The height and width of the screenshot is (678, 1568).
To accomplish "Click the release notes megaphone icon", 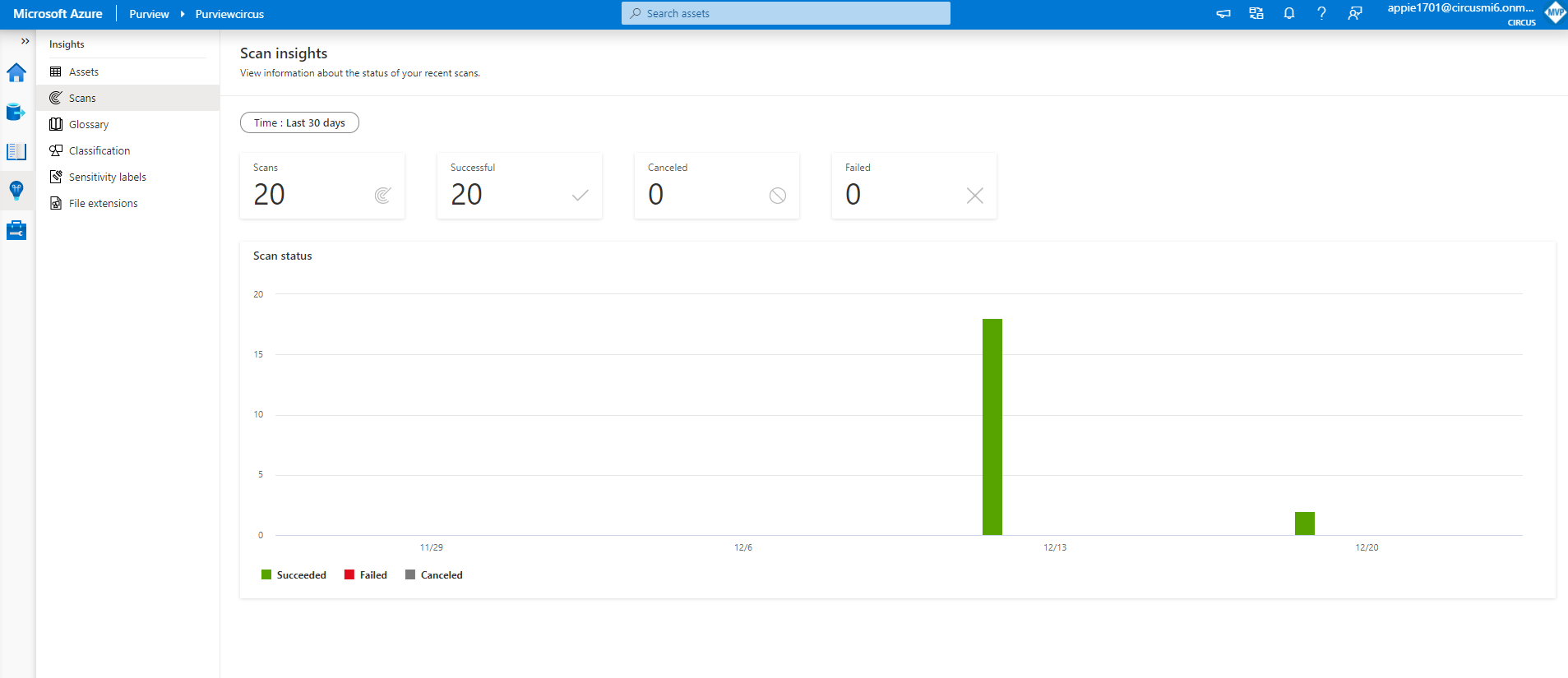I will pyautogui.click(x=1223, y=14).
